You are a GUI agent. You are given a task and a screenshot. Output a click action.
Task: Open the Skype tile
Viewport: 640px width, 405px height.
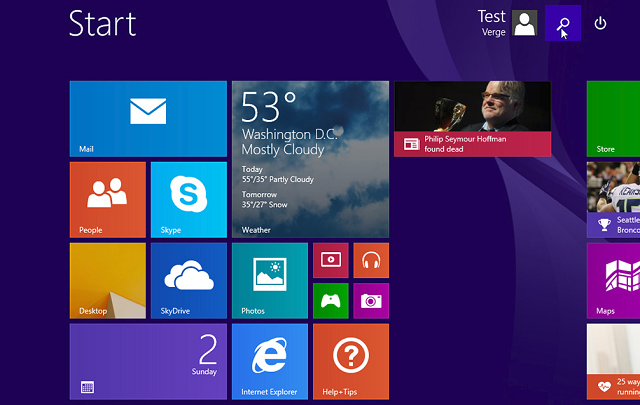point(188,199)
